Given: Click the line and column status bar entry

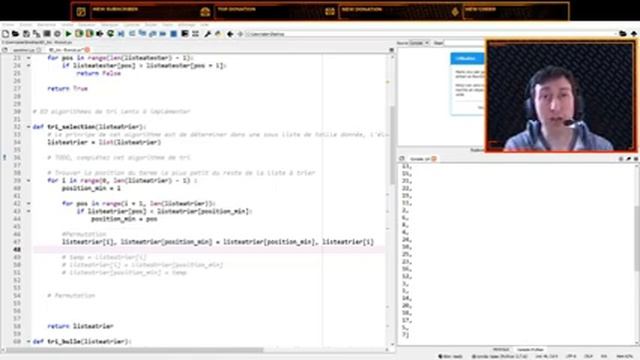Looking at the screenshot, I should point(547,356).
